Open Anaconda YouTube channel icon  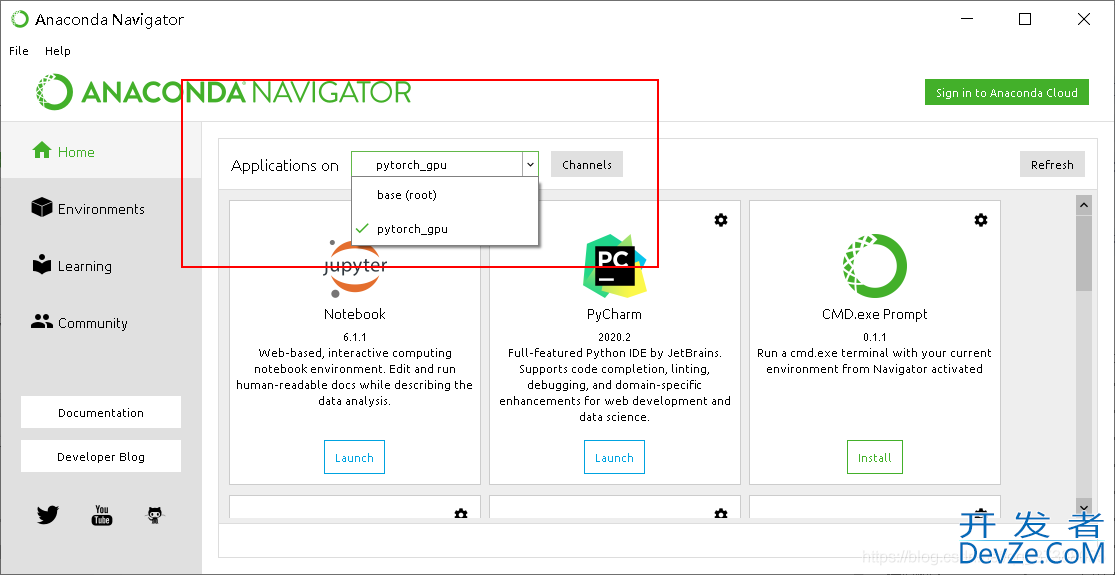pyautogui.click(x=102, y=515)
